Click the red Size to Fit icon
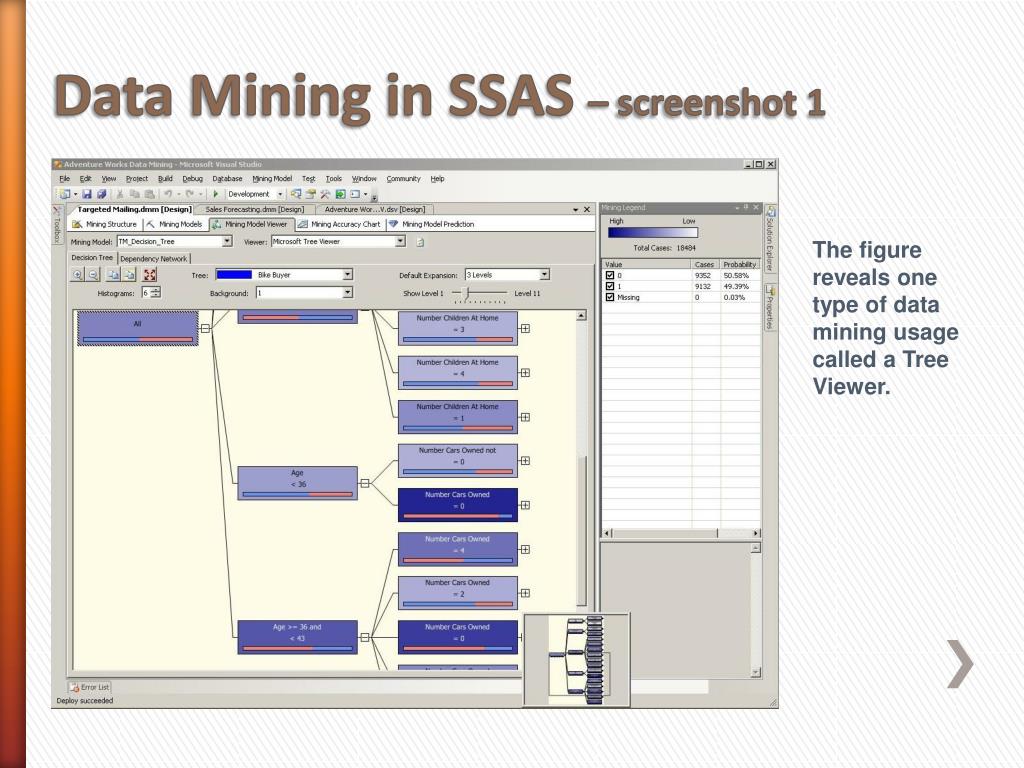The height and width of the screenshot is (768, 1024). (150, 275)
